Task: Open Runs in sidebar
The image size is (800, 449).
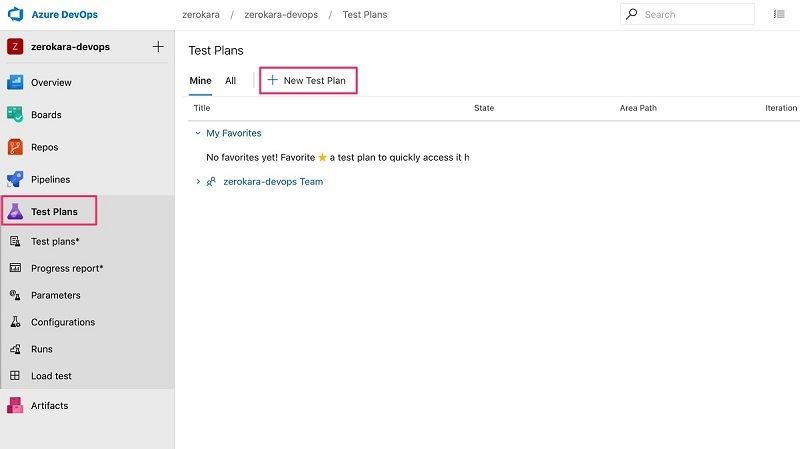Action: pos(42,349)
